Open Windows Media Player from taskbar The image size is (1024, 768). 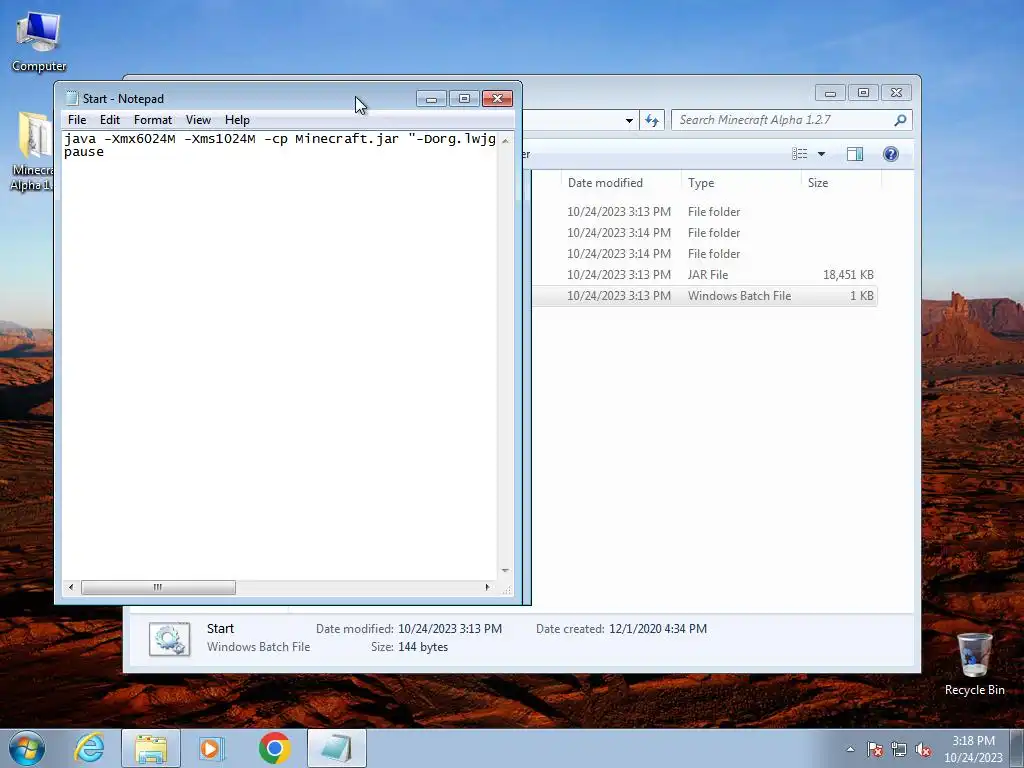point(212,748)
